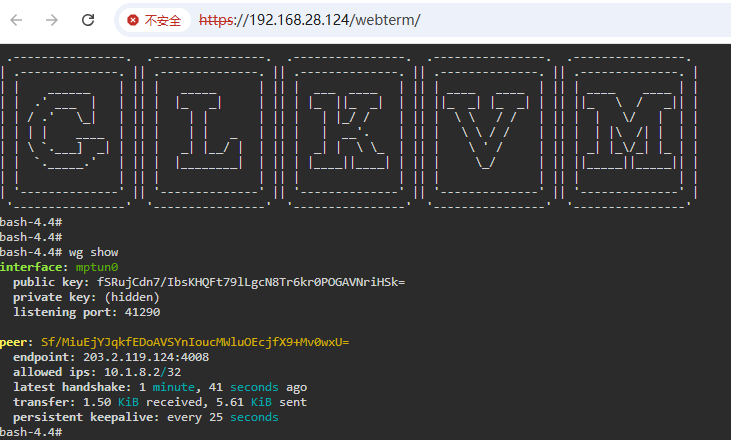Click the 'wg show' command line
The height and width of the screenshot is (440, 731).
pos(59,252)
